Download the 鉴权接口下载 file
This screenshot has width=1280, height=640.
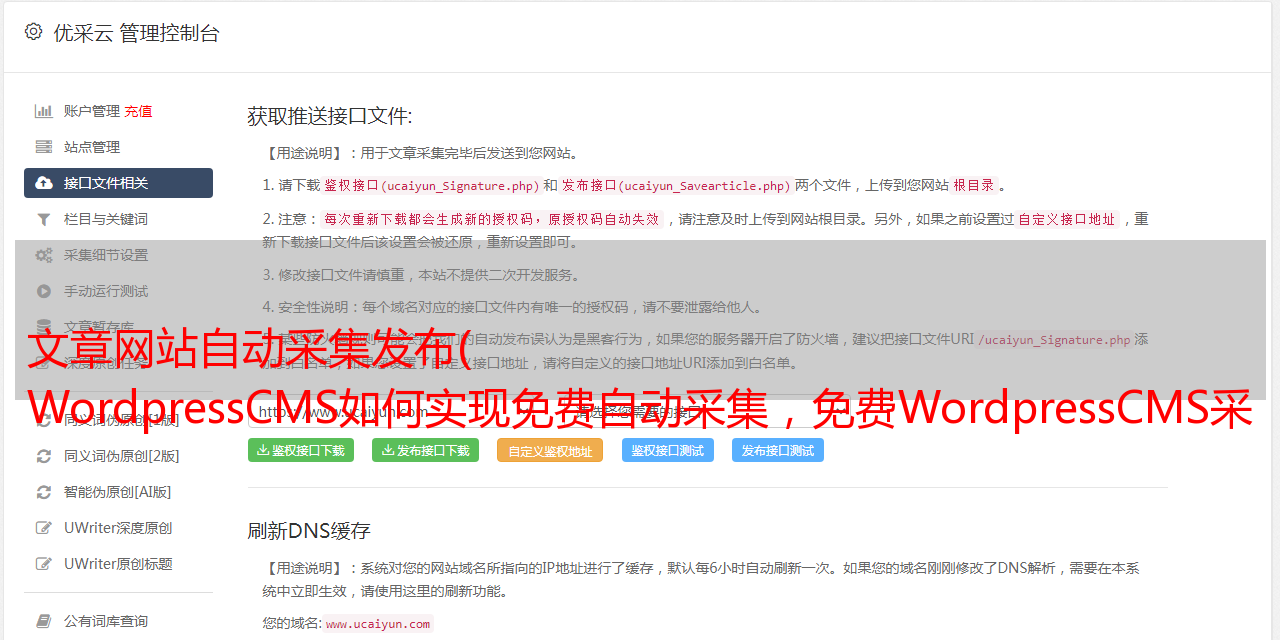301,450
